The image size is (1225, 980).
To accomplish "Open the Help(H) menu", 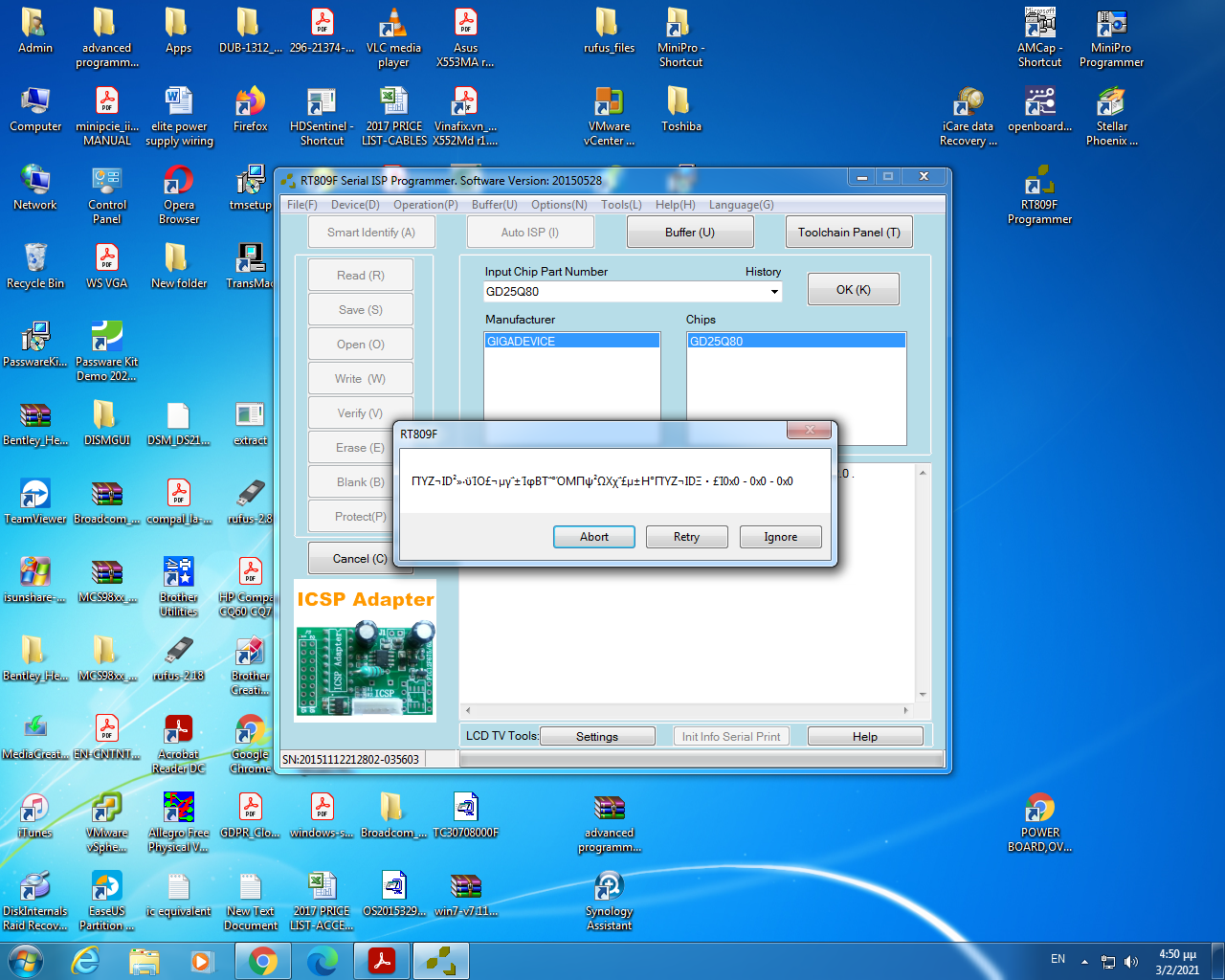I will point(675,205).
